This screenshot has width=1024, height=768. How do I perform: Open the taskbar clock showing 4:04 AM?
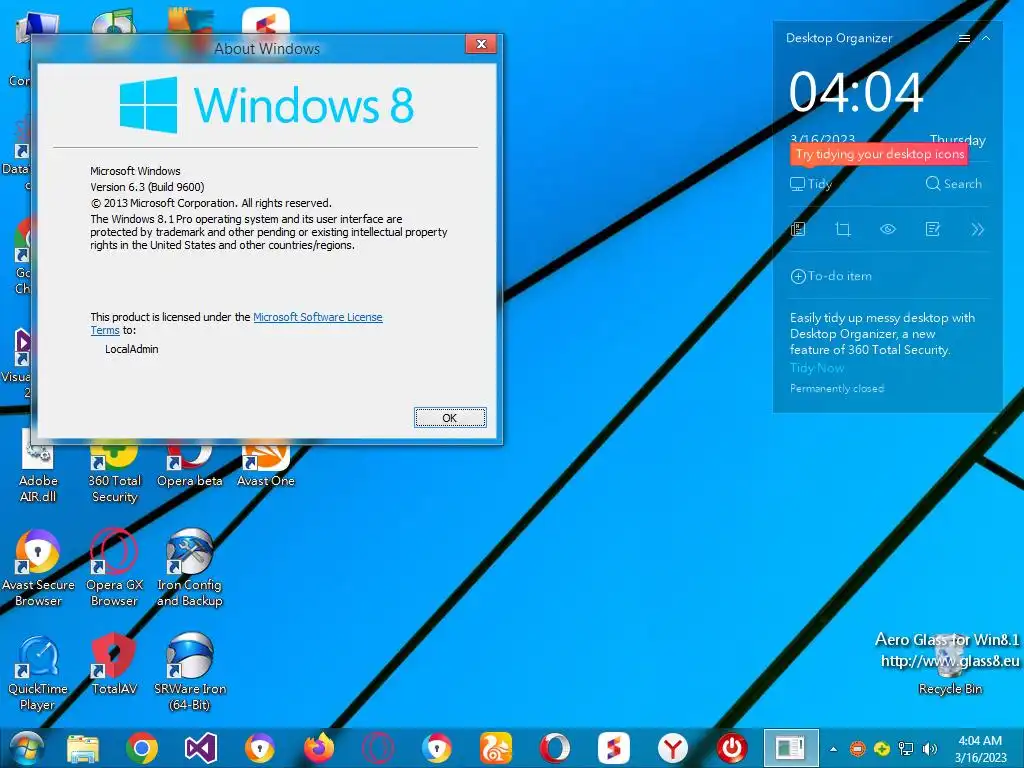click(x=980, y=749)
